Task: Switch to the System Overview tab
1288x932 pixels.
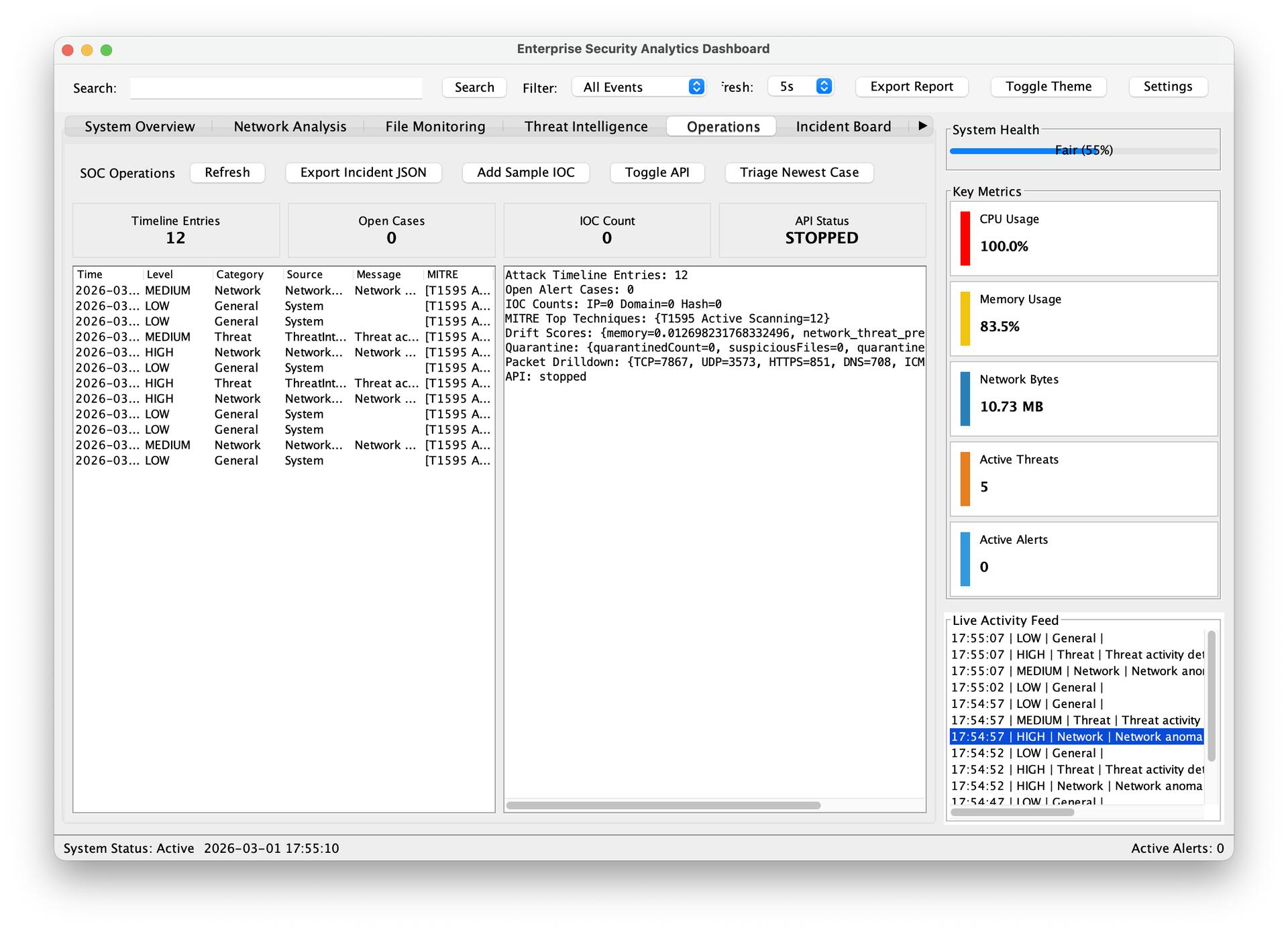Action: (139, 126)
